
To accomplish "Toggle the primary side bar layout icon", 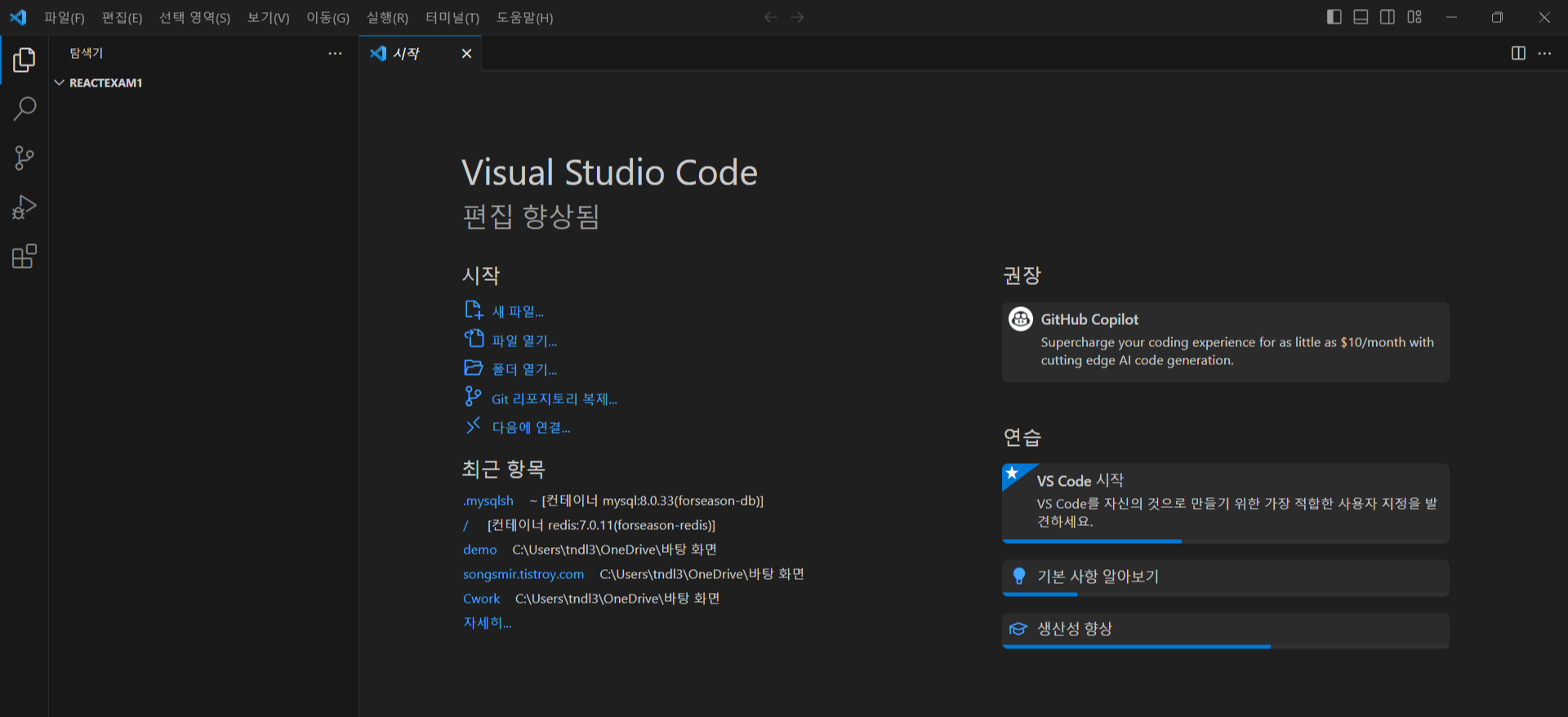I will tap(1334, 17).
